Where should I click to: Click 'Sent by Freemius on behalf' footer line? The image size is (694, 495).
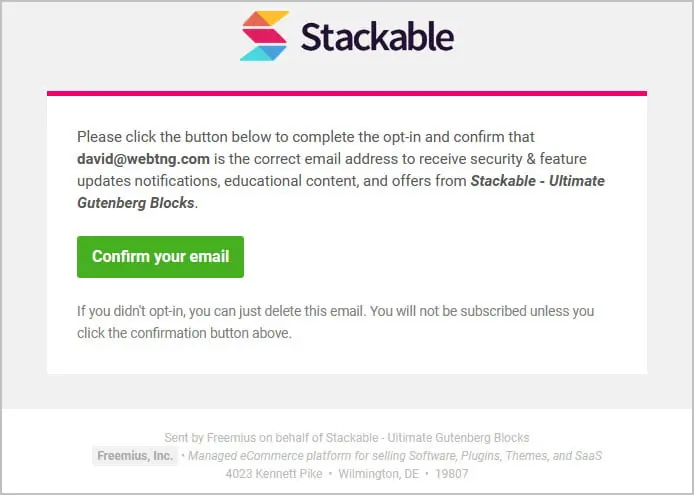(347, 438)
